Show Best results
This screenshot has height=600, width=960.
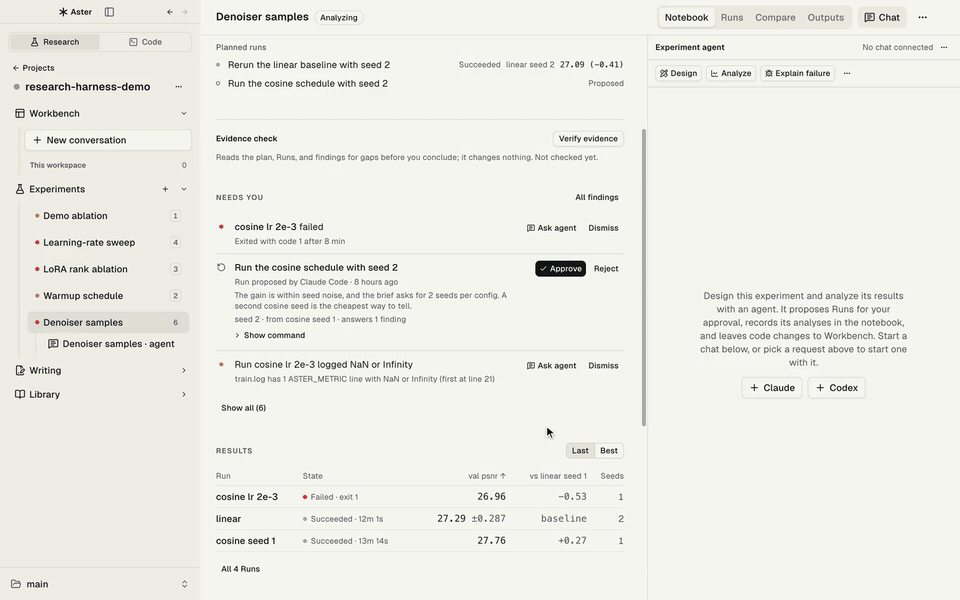[609, 451]
